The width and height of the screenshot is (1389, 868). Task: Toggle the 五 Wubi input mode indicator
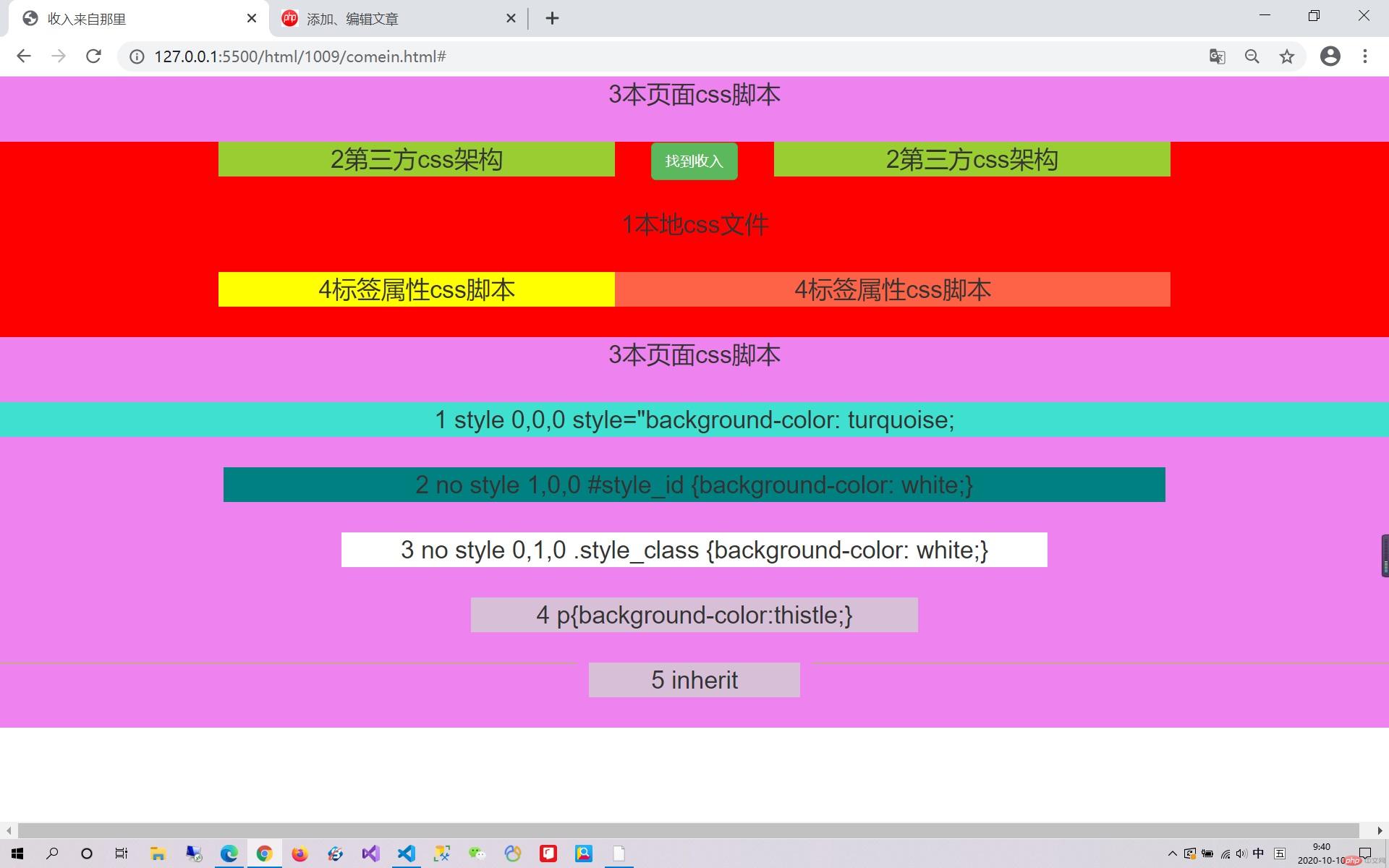click(1280, 854)
